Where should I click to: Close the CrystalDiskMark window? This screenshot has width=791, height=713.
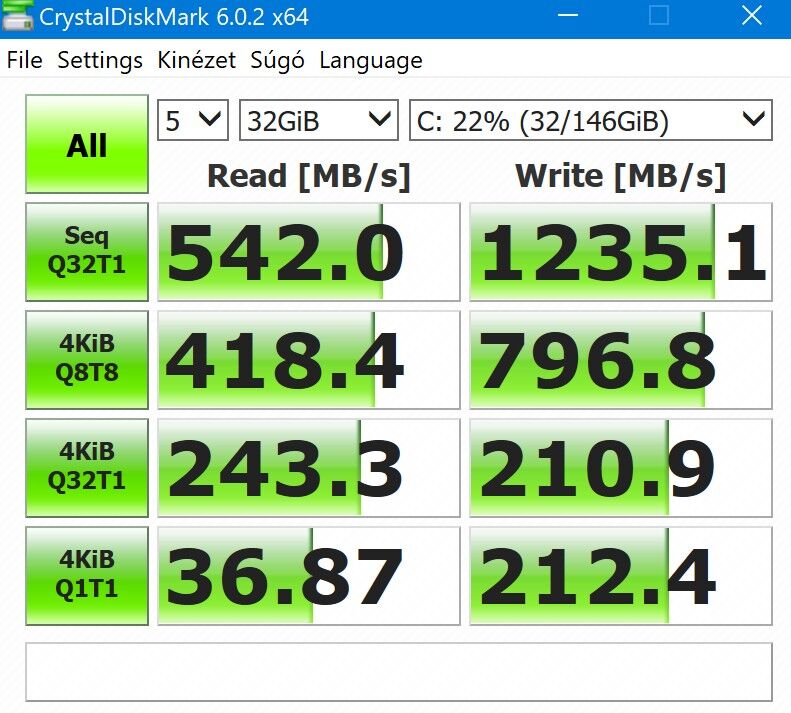(x=752, y=16)
